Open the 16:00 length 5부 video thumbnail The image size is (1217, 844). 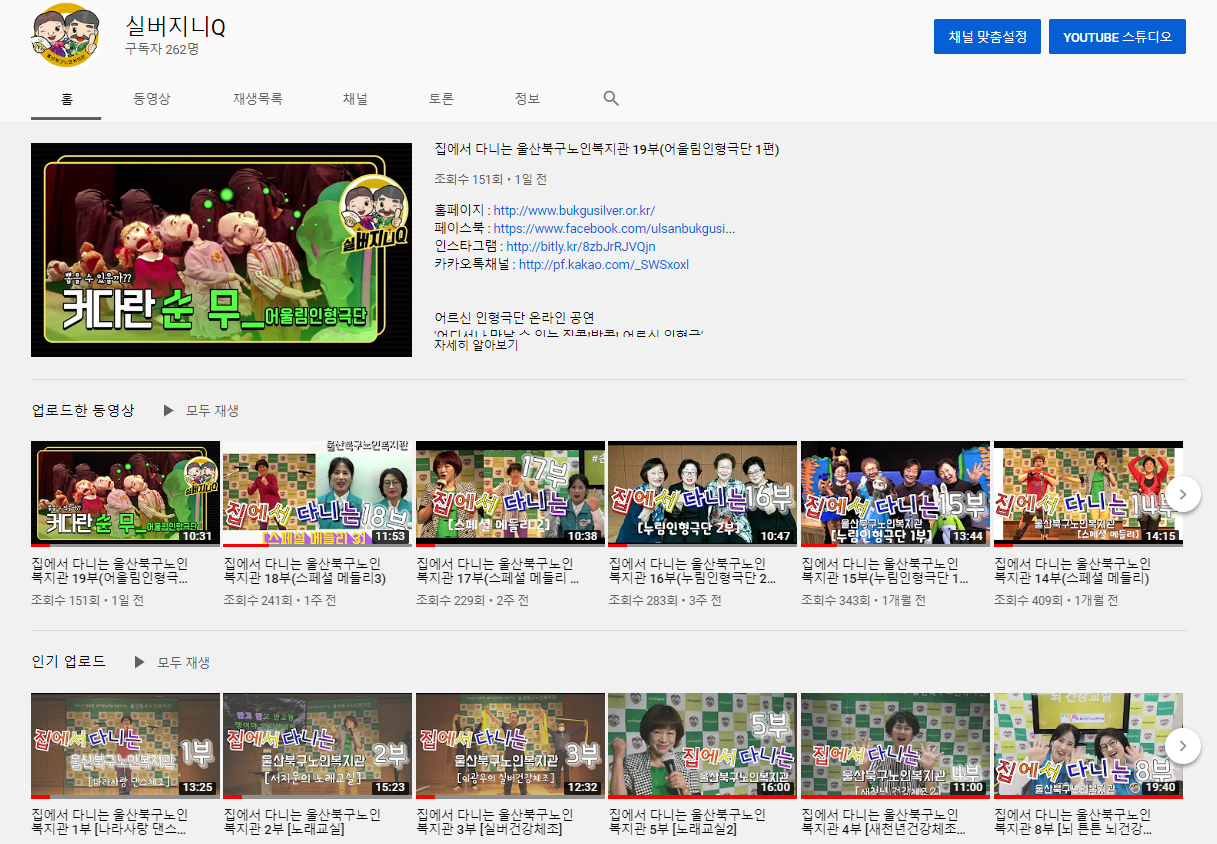pyautogui.click(x=702, y=745)
